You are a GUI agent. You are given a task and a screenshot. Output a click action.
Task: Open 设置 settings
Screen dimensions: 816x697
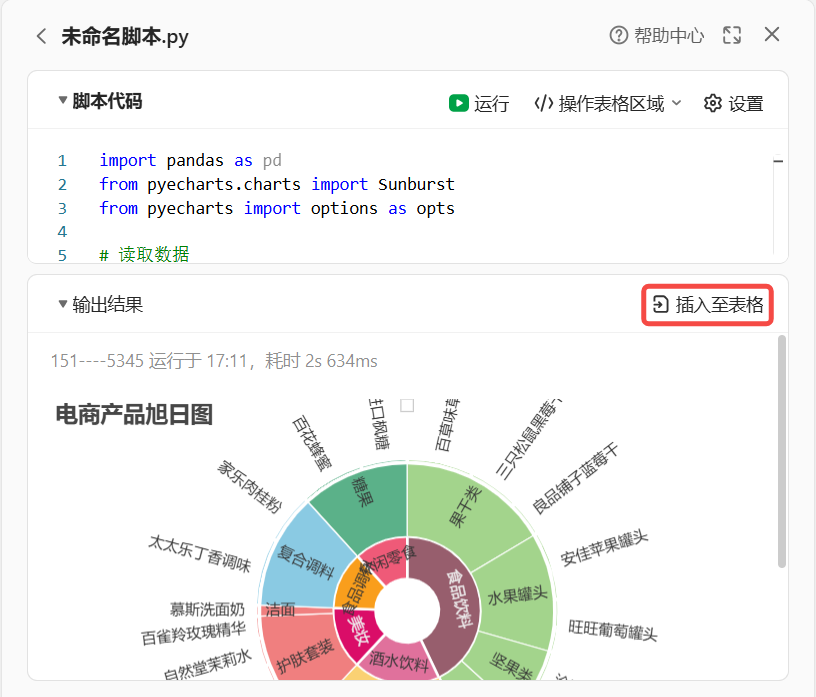pyautogui.click(x=745, y=104)
